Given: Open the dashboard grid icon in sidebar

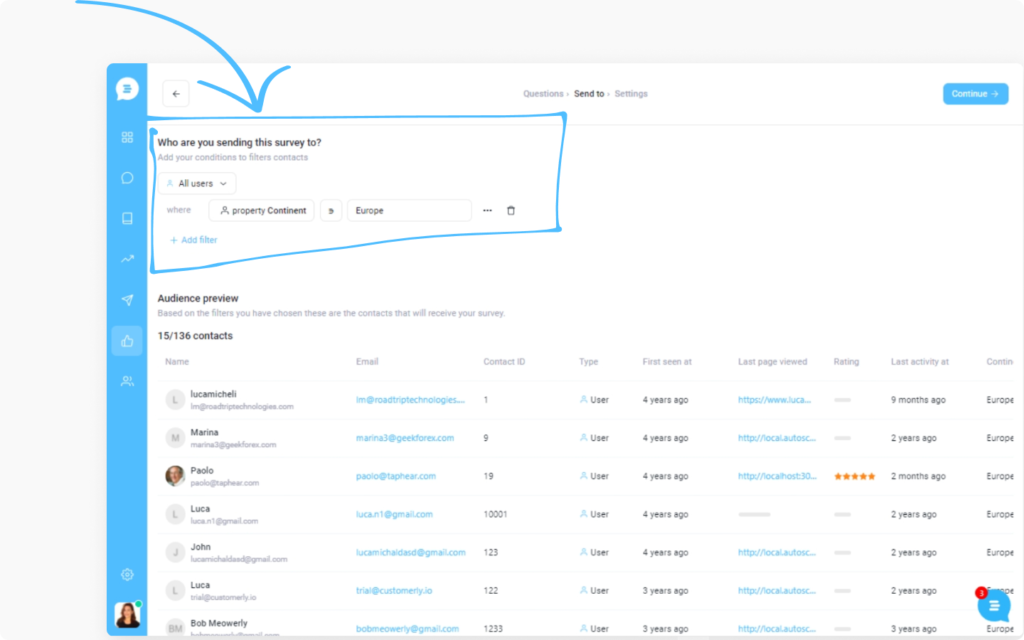Looking at the screenshot, I should [x=127, y=137].
